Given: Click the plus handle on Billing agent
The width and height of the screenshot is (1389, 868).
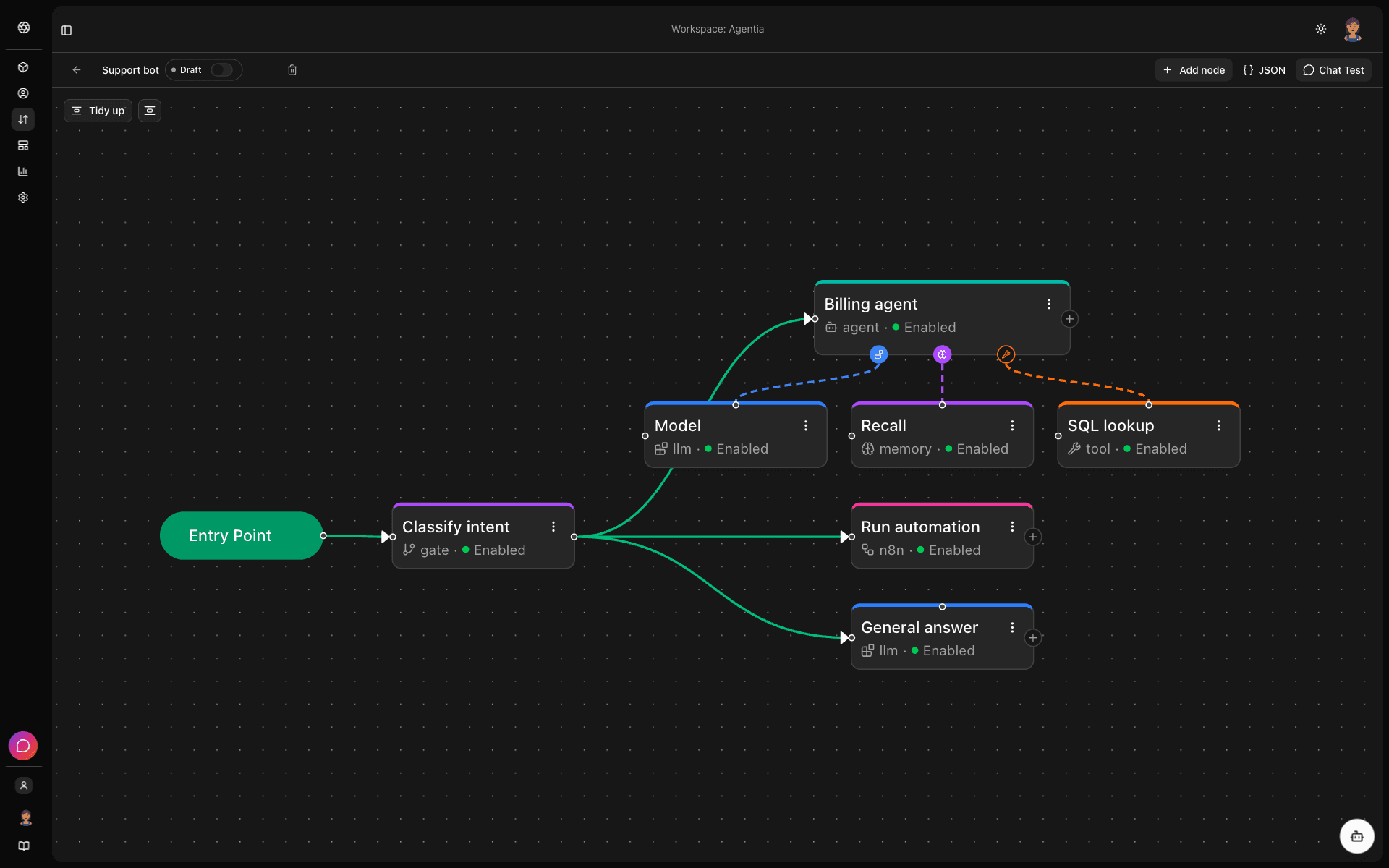Looking at the screenshot, I should (x=1070, y=319).
